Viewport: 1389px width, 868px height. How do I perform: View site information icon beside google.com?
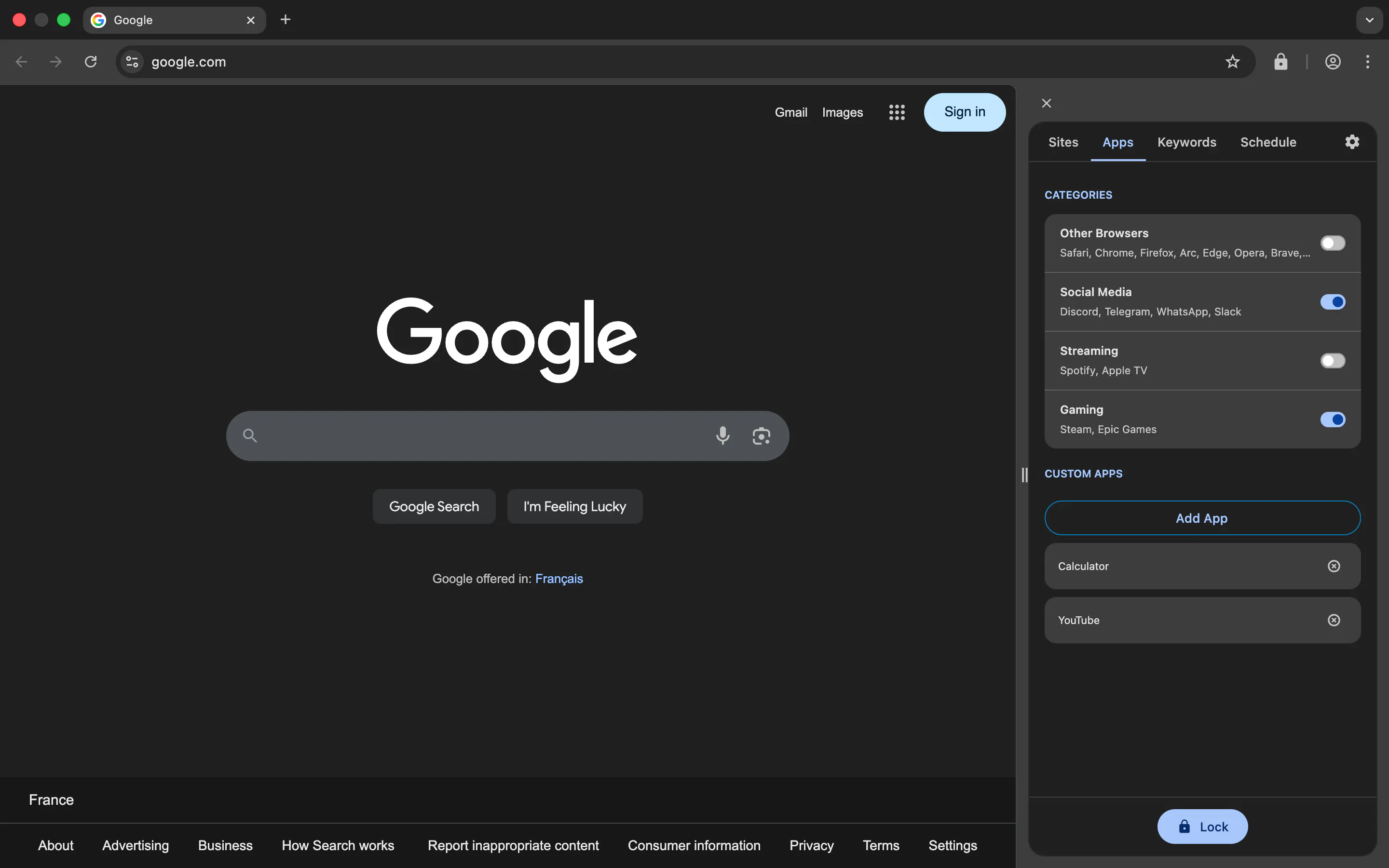click(132, 62)
